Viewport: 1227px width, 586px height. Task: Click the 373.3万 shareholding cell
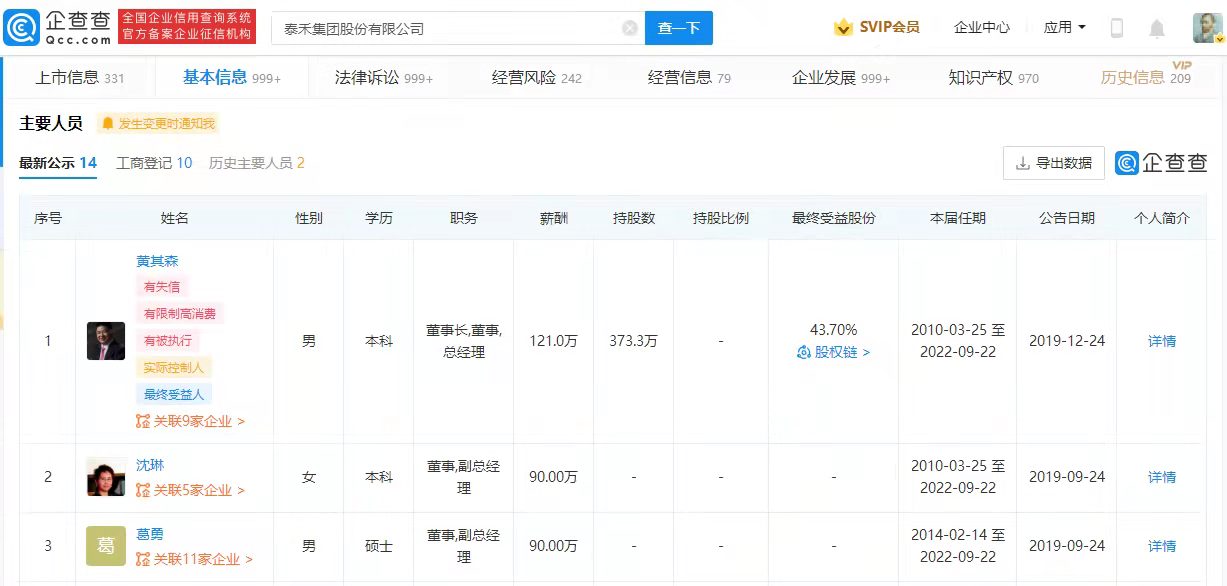pos(633,341)
